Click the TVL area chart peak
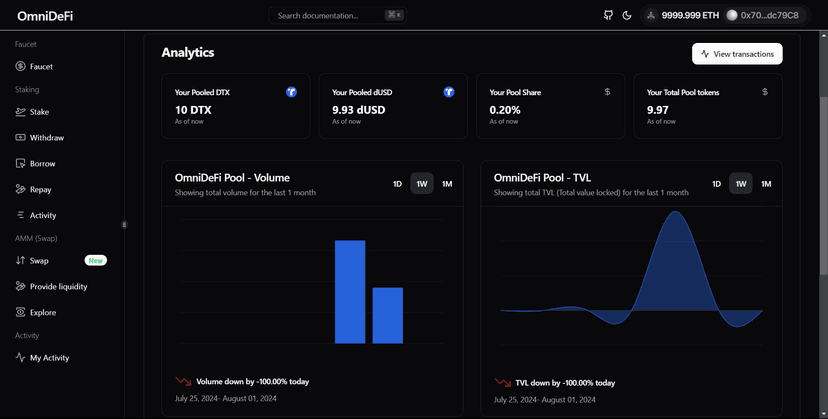Image resolution: width=828 pixels, height=419 pixels. pyautogui.click(x=674, y=212)
